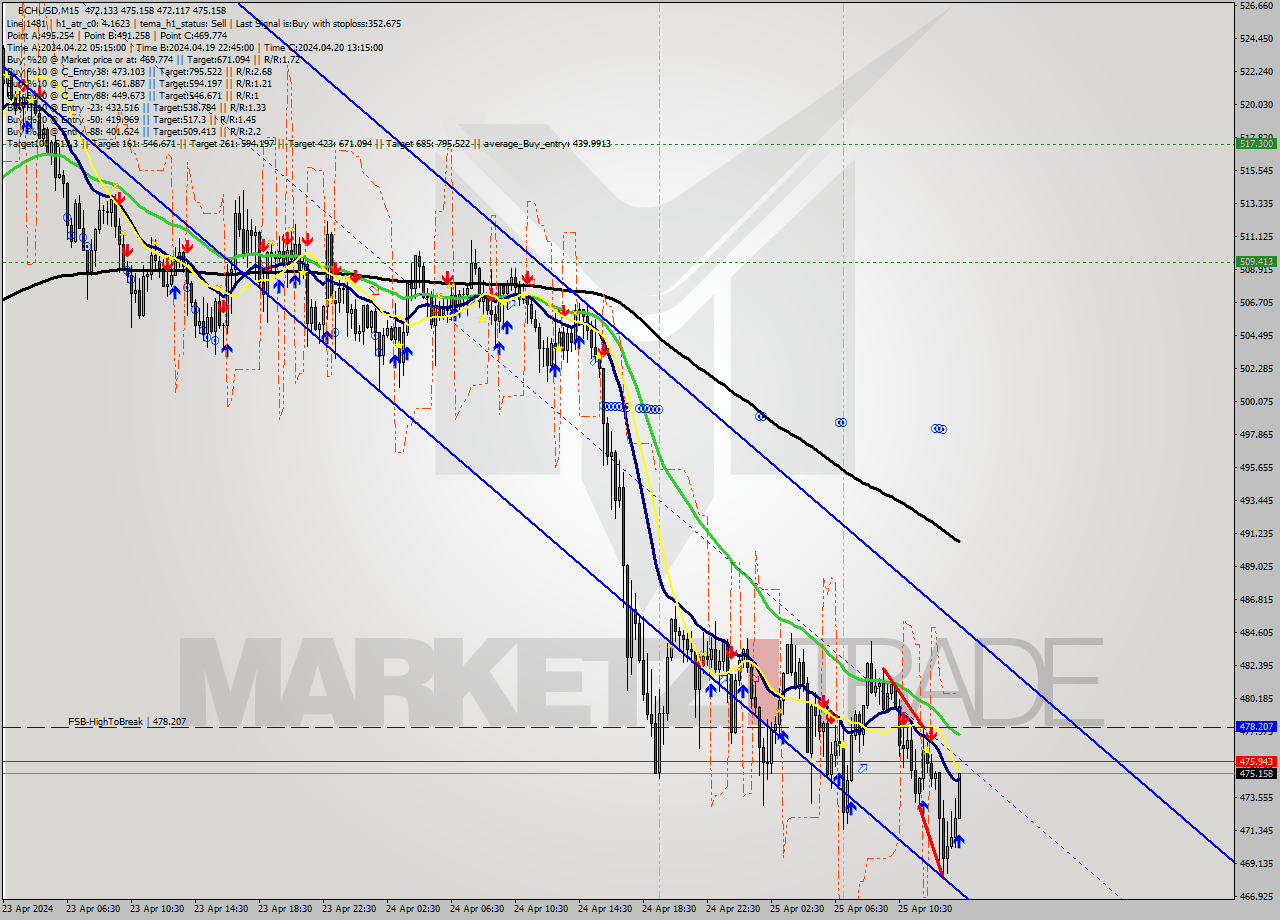The width and height of the screenshot is (1280, 920).
Task: Click the 'Target 423: 671.094' text
Action: (x=331, y=144)
